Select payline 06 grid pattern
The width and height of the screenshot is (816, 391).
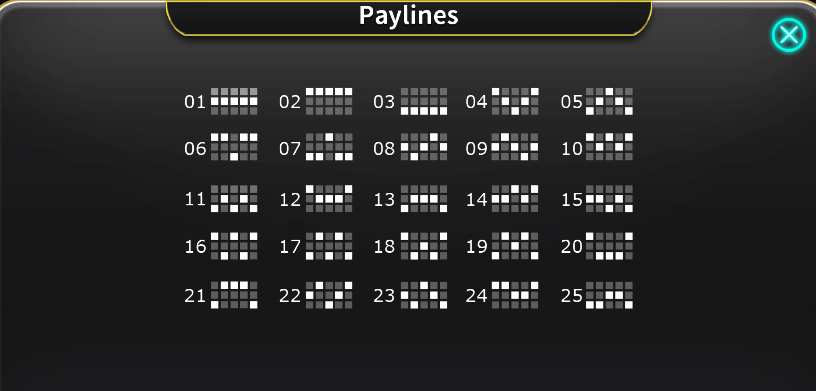tap(234, 146)
